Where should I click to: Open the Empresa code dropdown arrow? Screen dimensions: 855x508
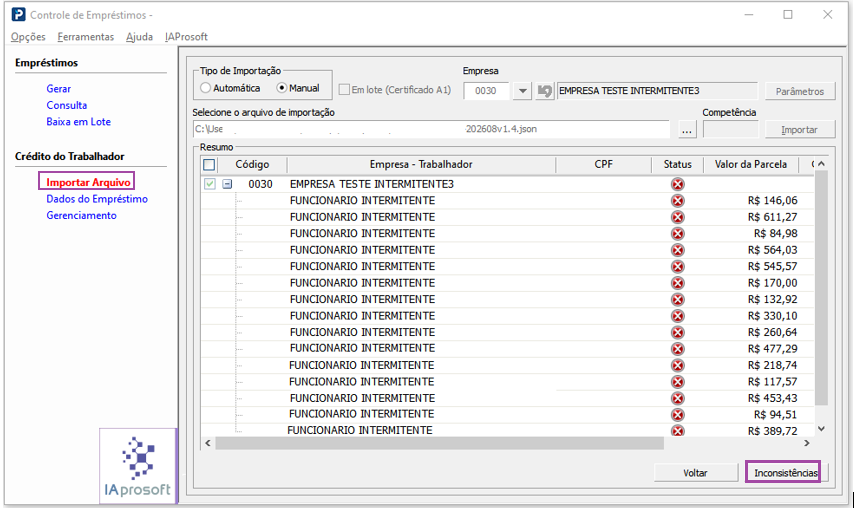tap(522, 91)
